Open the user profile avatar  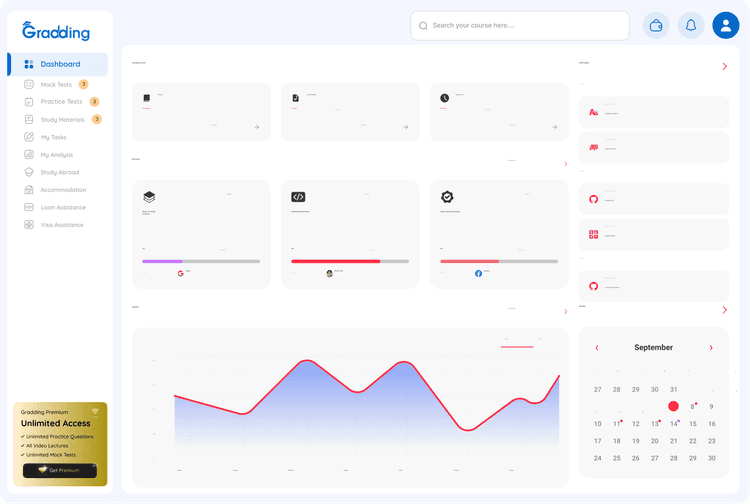[x=726, y=25]
